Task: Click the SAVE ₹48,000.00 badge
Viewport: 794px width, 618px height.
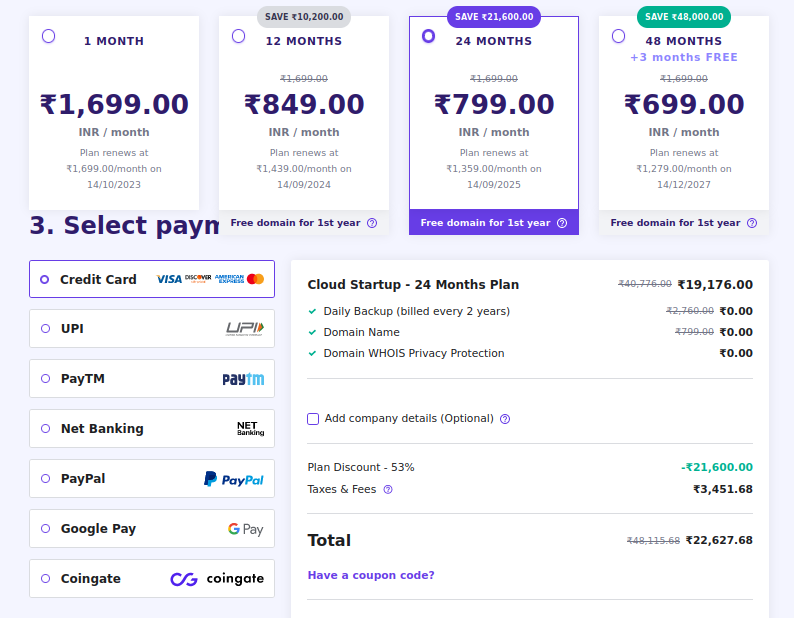Action: click(684, 17)
